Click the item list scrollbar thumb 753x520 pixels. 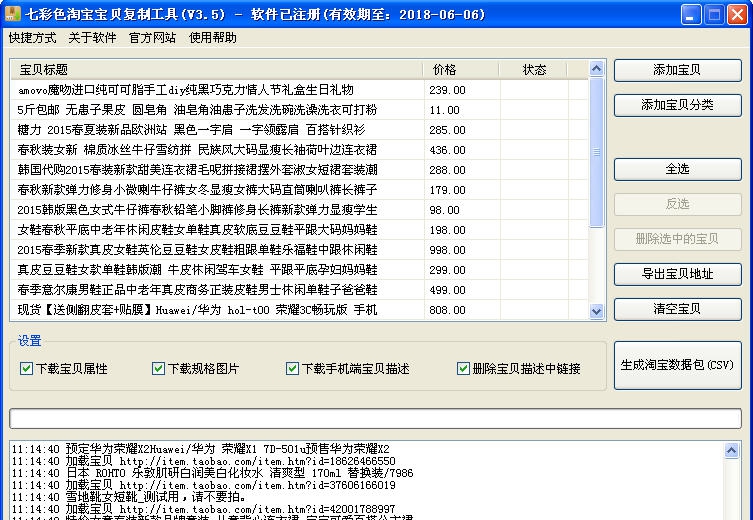pos(596,152)
